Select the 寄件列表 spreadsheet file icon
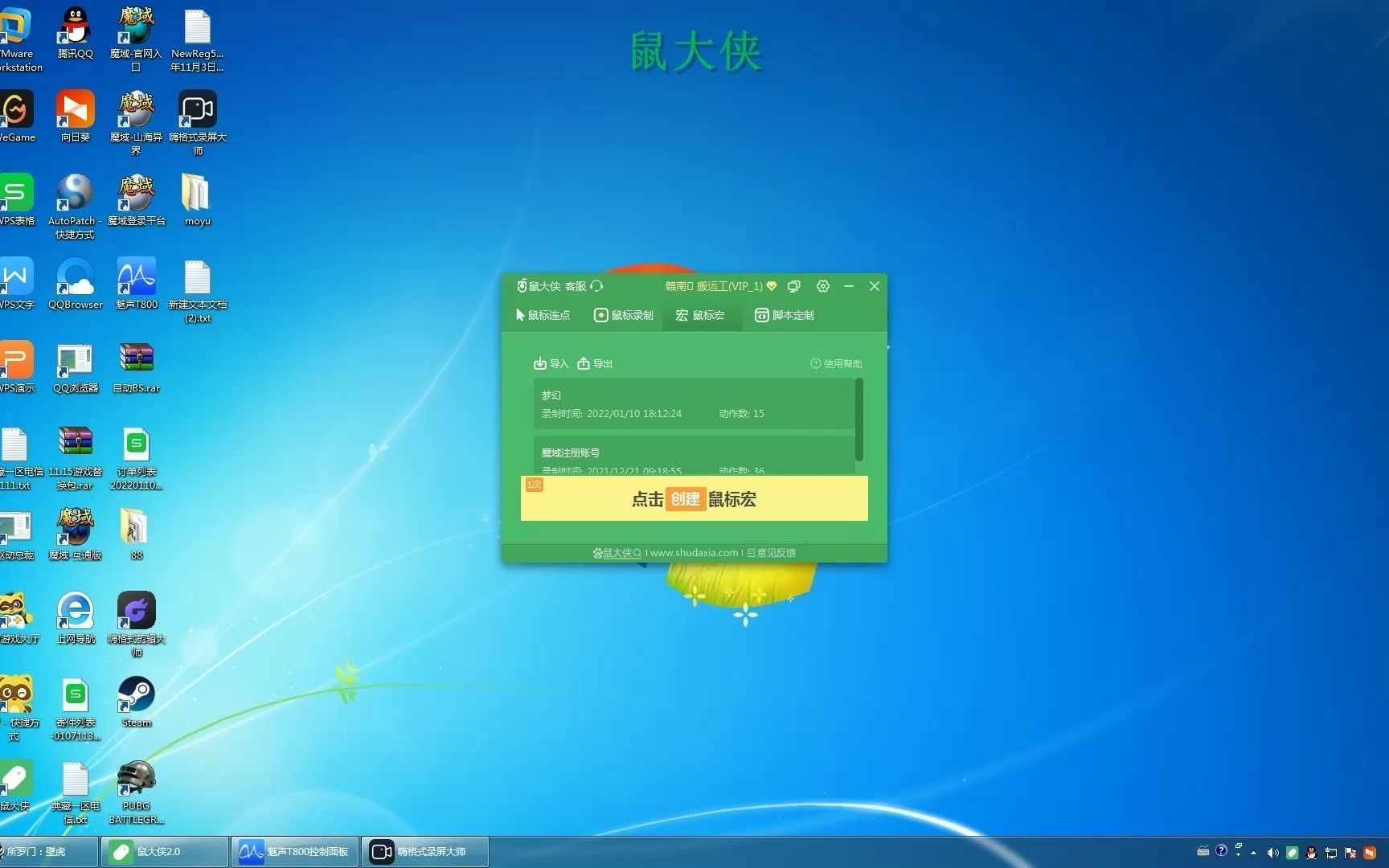The image size is (1389, 868). pos(75,708)
